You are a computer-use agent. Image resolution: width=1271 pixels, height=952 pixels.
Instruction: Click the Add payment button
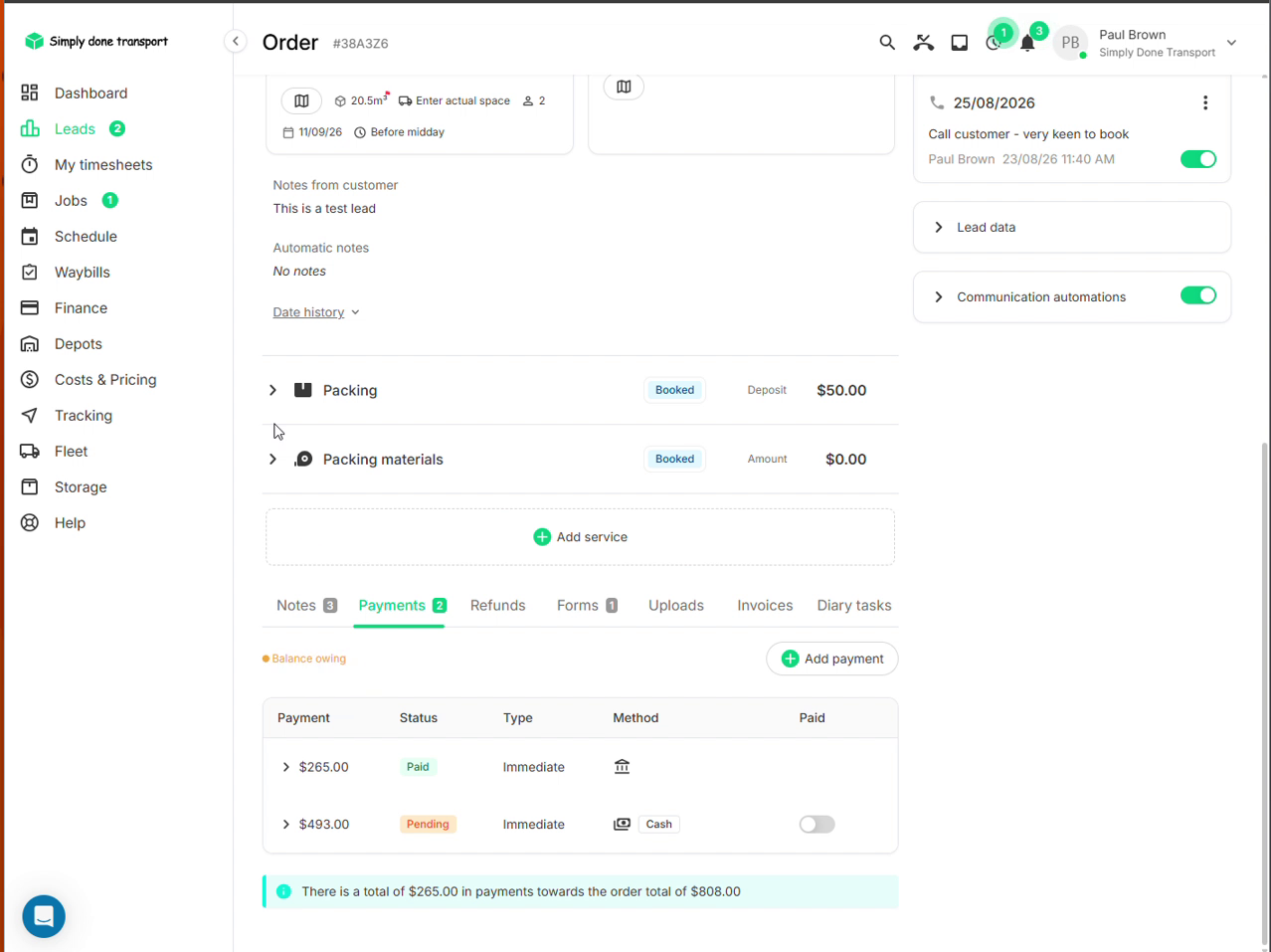coord(832,659)
